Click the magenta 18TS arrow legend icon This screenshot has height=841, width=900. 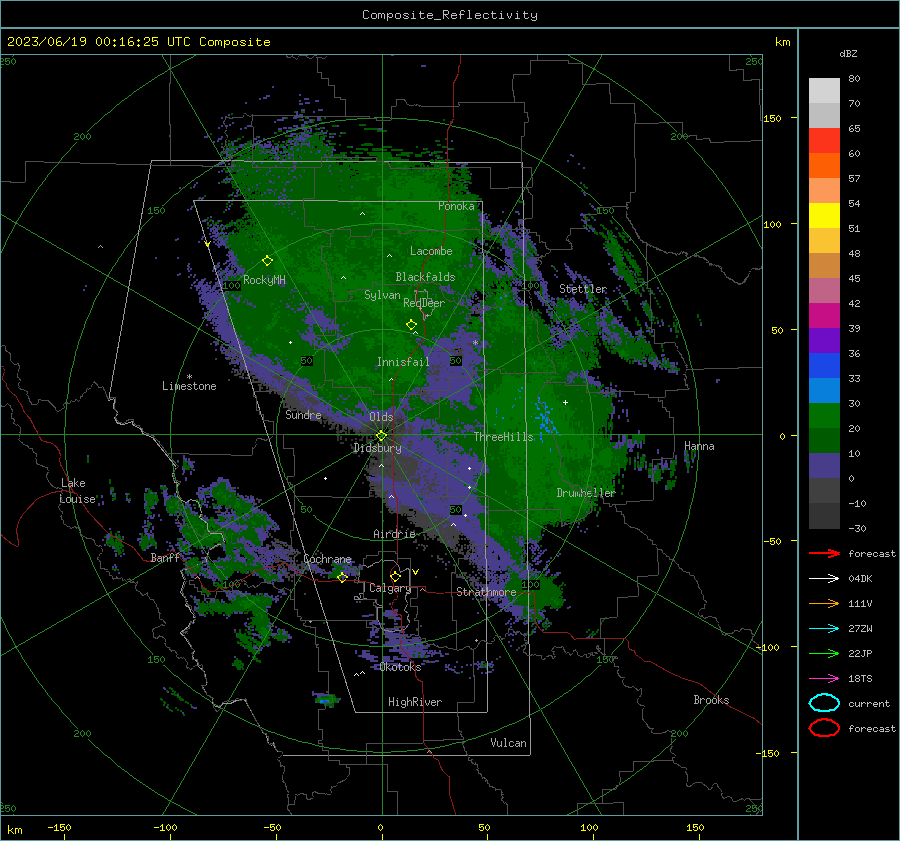[x=824, y=679]
